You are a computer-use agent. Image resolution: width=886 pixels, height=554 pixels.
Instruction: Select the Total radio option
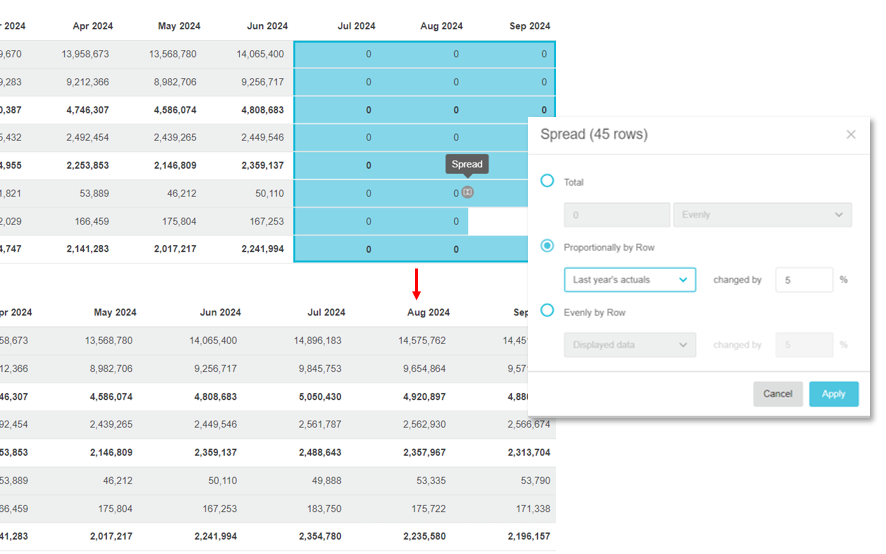coord(547,181)
